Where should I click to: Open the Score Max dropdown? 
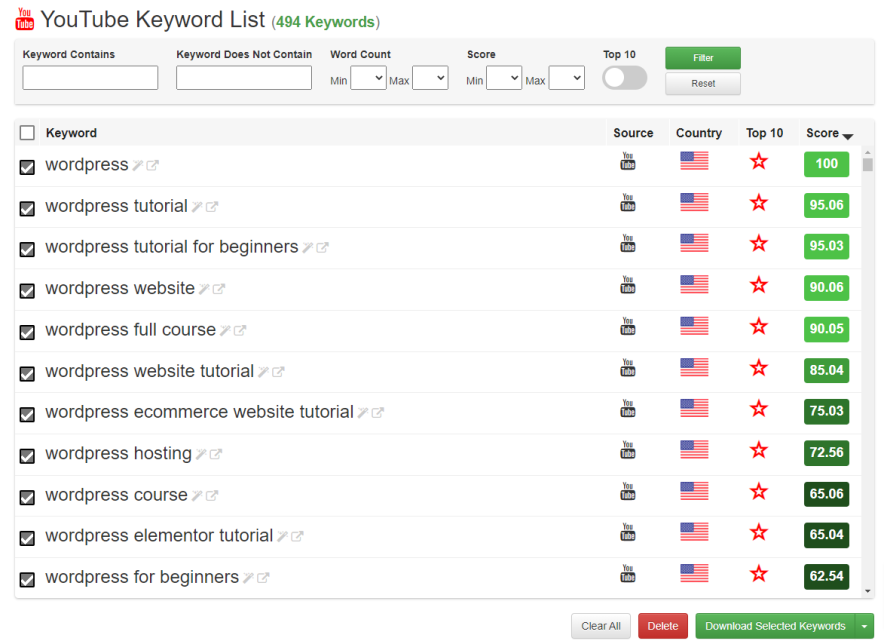[566, 77]
